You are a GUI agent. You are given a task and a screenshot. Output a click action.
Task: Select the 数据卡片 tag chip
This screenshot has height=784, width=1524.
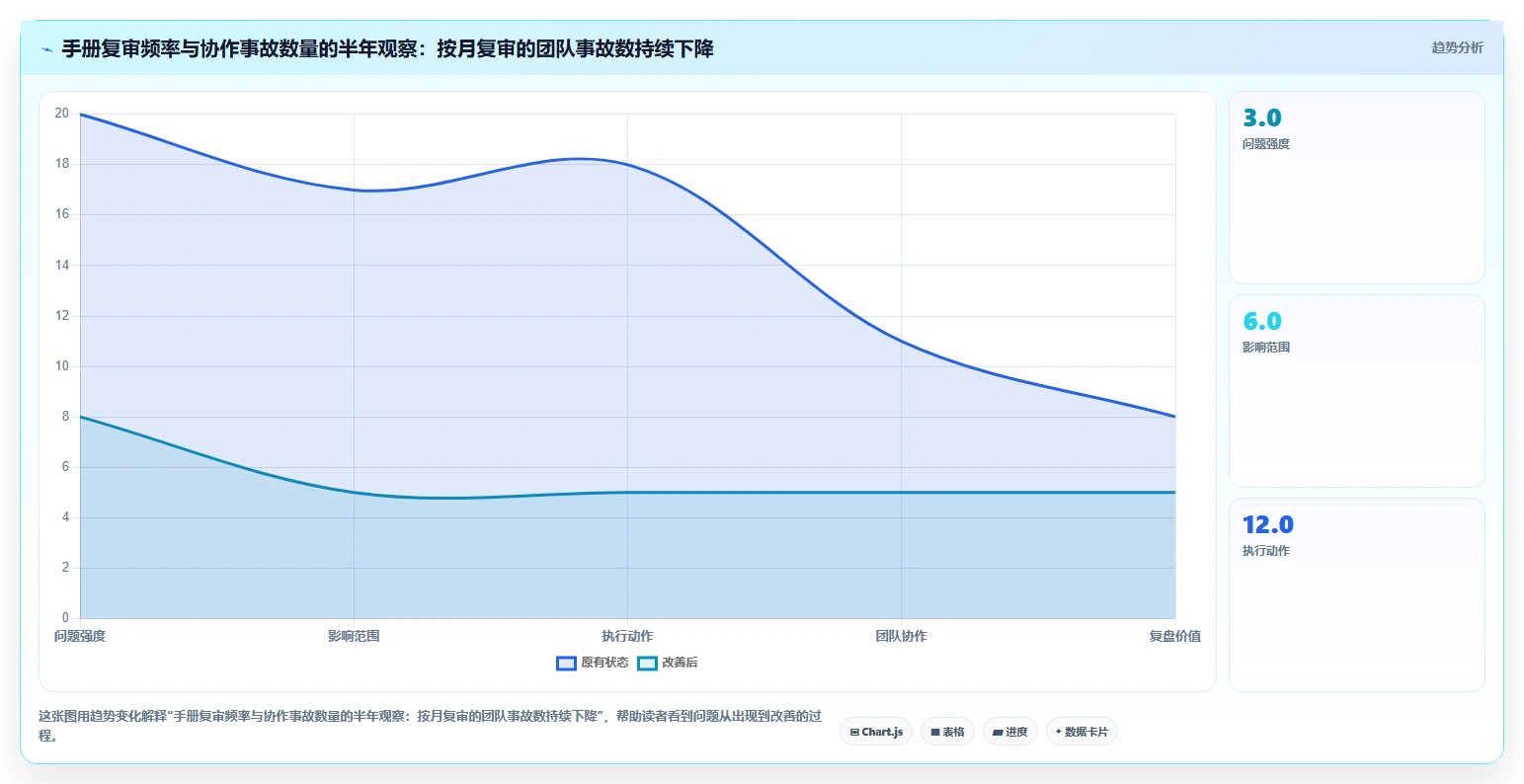point(1082,732)
